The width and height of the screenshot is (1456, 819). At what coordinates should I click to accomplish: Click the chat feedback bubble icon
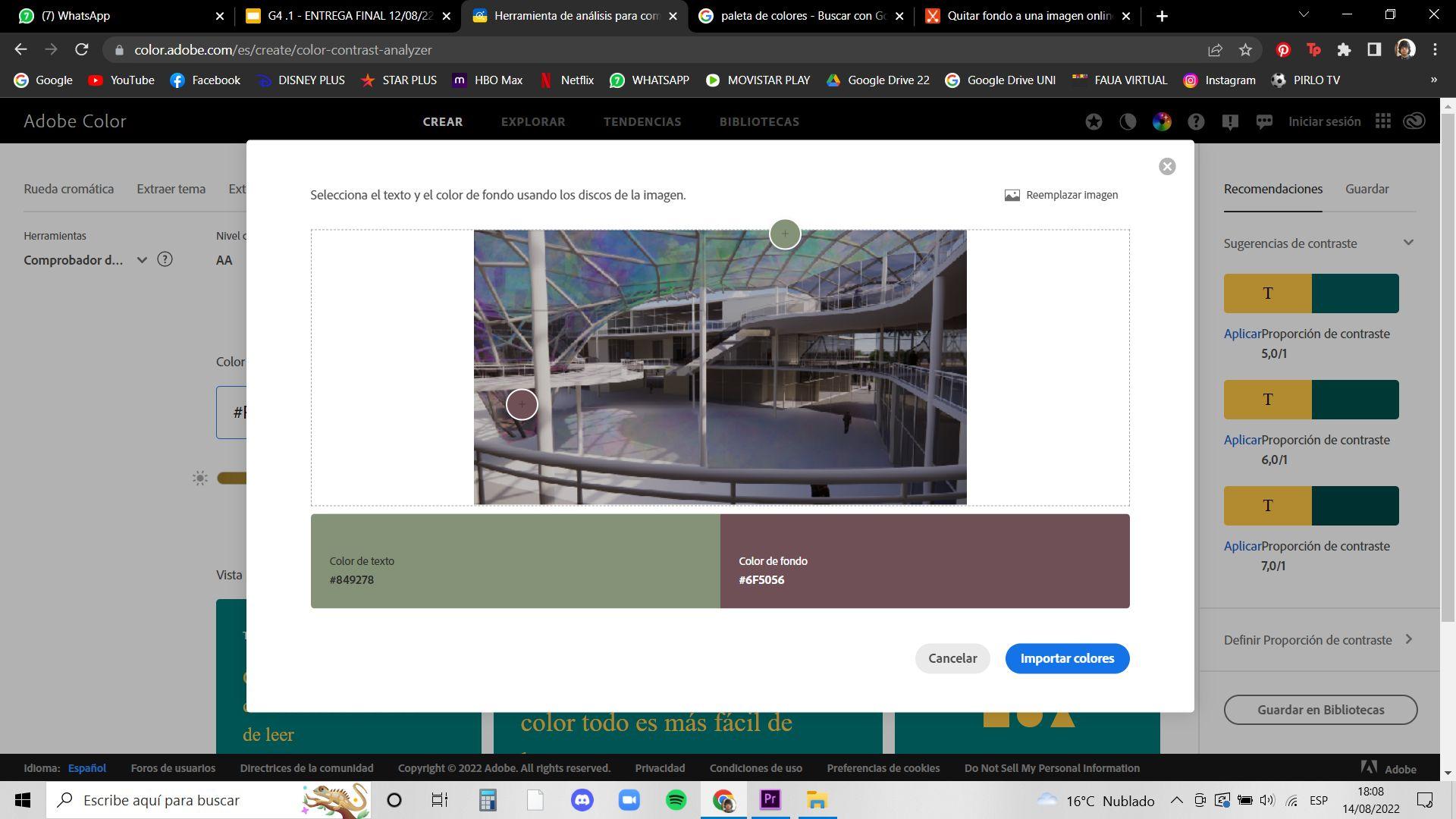[1264, 121]
